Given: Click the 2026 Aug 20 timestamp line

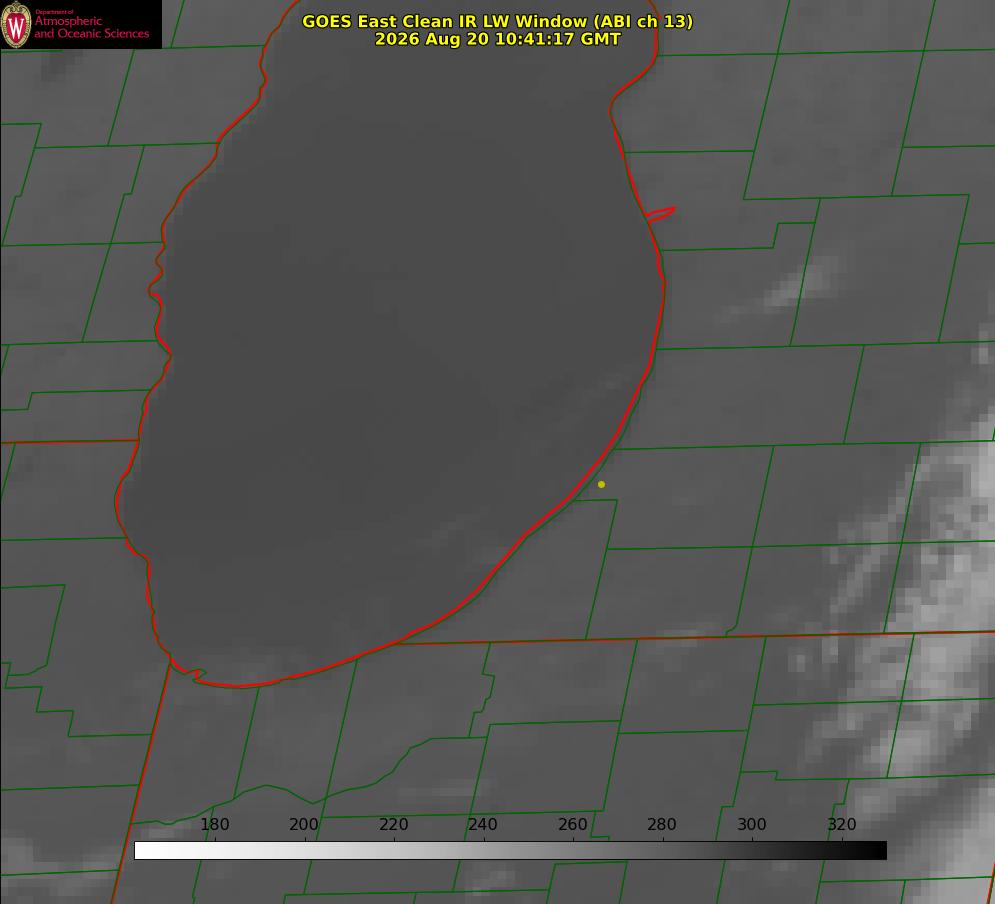Looking at the screenshot, I should pyautogui.click(x=498, y=39).
